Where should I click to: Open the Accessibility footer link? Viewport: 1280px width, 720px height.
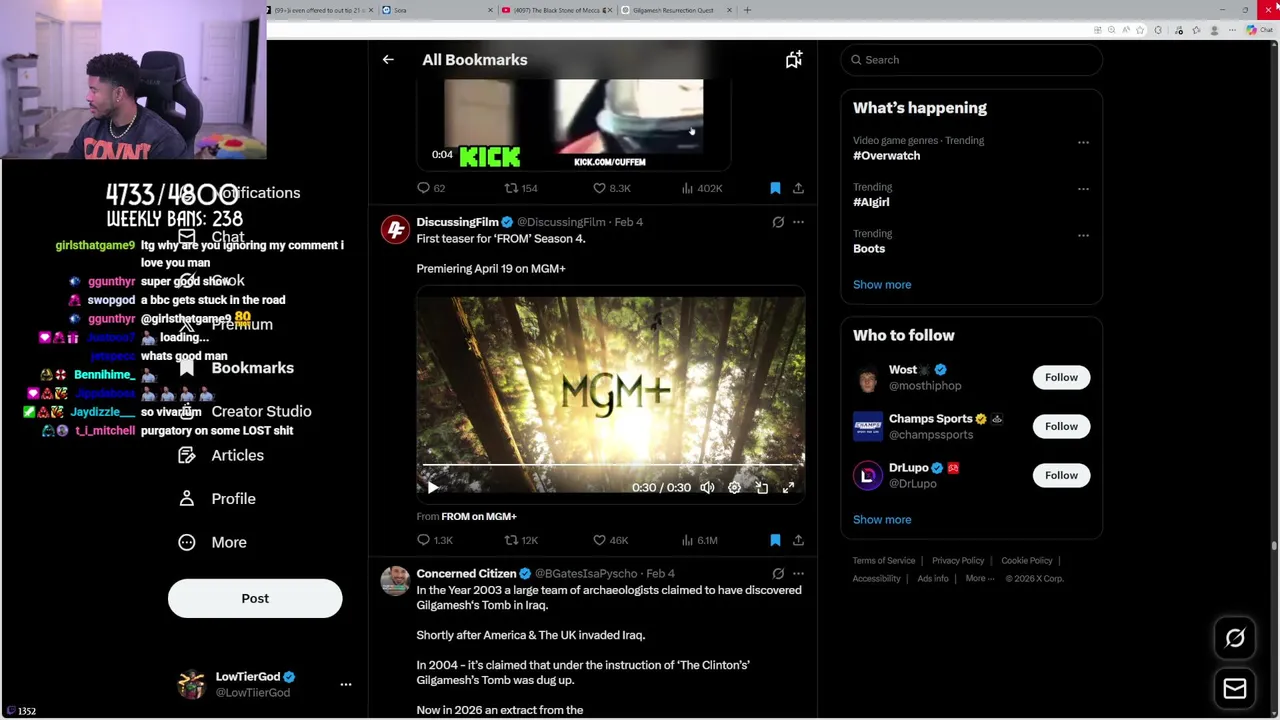pyautogui.click(x=877, y=579)
